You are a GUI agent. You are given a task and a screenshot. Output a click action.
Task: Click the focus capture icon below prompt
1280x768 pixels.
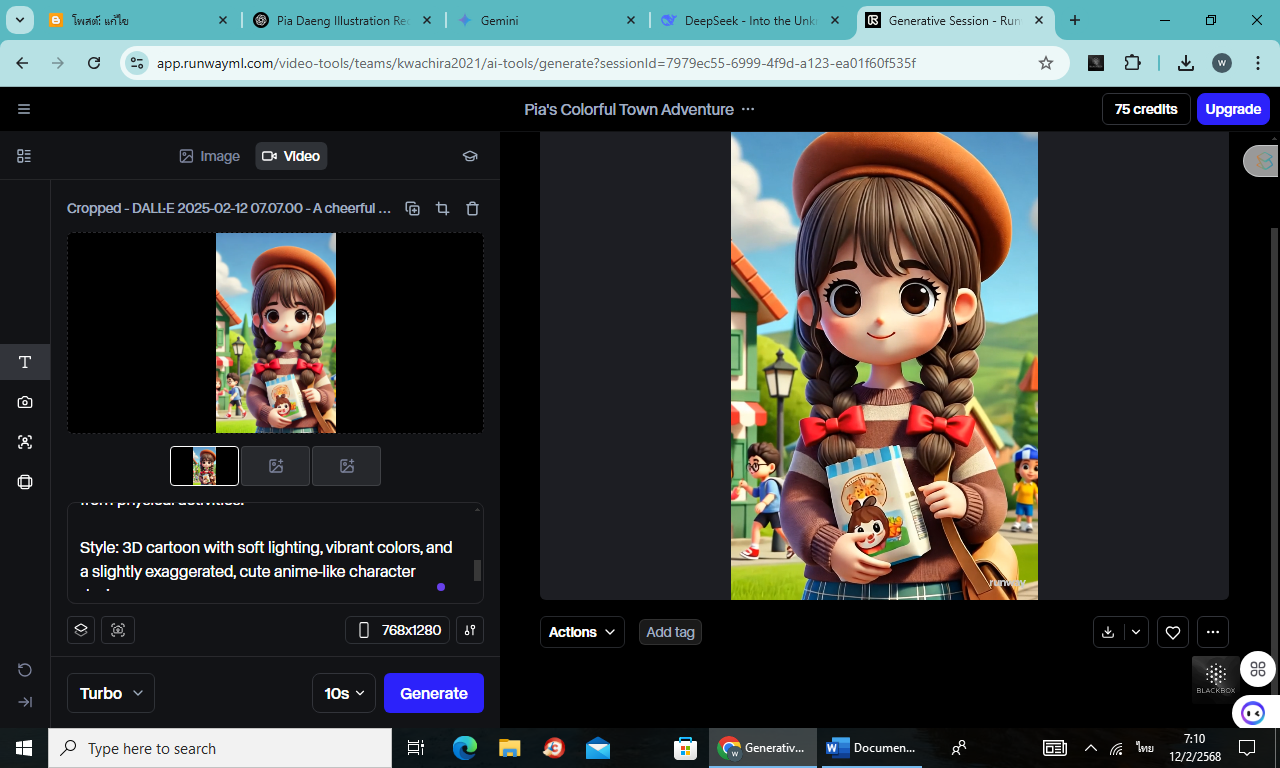click(118, 630)
